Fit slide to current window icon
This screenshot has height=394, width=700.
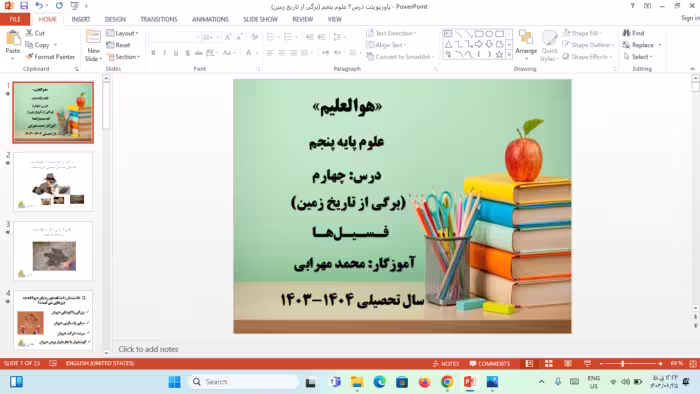pos(693,363)
